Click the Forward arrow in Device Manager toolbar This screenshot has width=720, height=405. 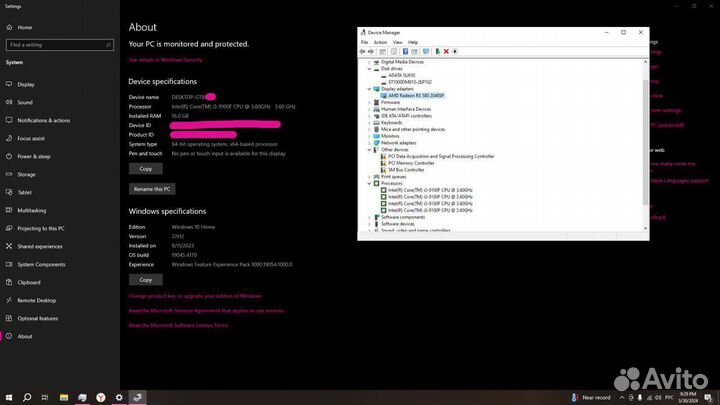pyautogui.click(x=371, y=51)
